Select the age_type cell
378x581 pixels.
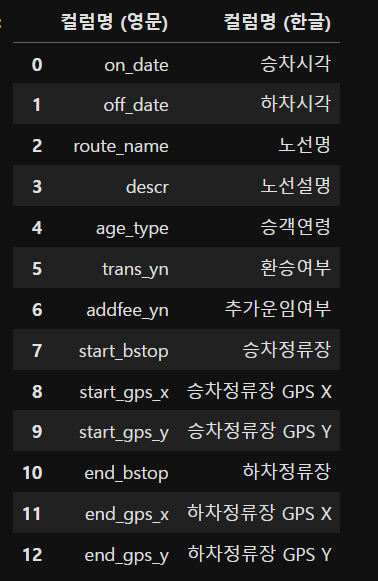pos(132,229)
